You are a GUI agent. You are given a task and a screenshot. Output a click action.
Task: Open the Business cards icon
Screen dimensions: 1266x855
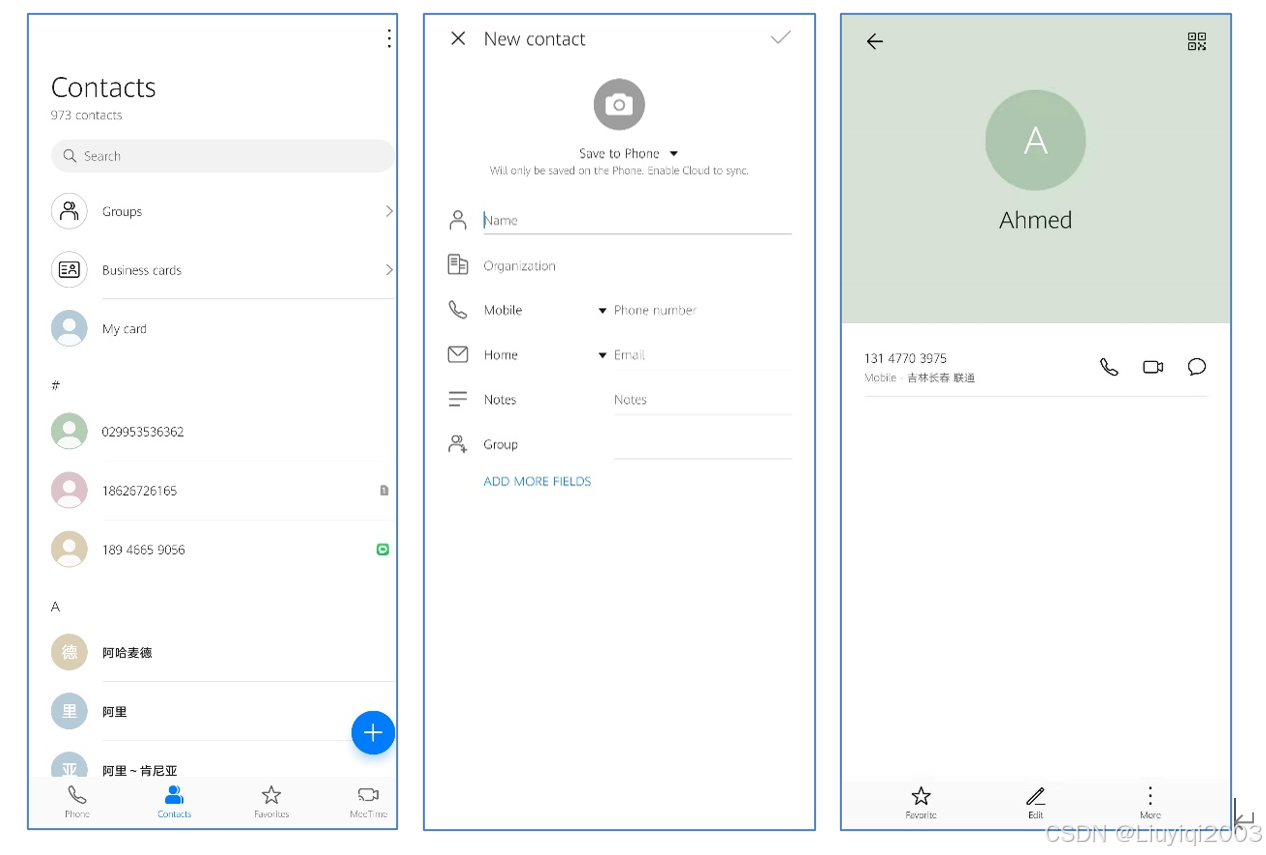[x=69, y=270]
